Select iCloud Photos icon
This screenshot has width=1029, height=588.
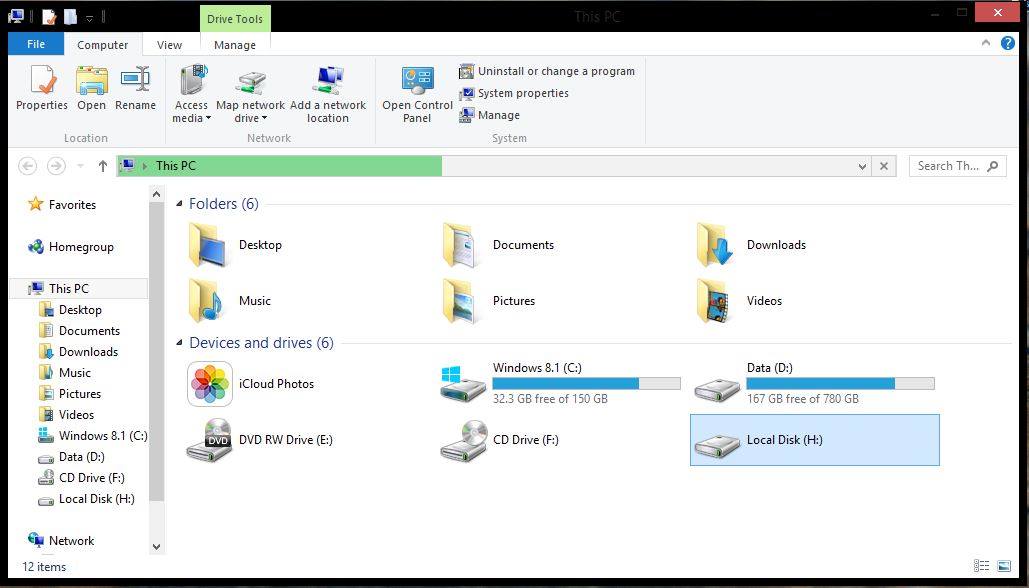click(210, 384)
